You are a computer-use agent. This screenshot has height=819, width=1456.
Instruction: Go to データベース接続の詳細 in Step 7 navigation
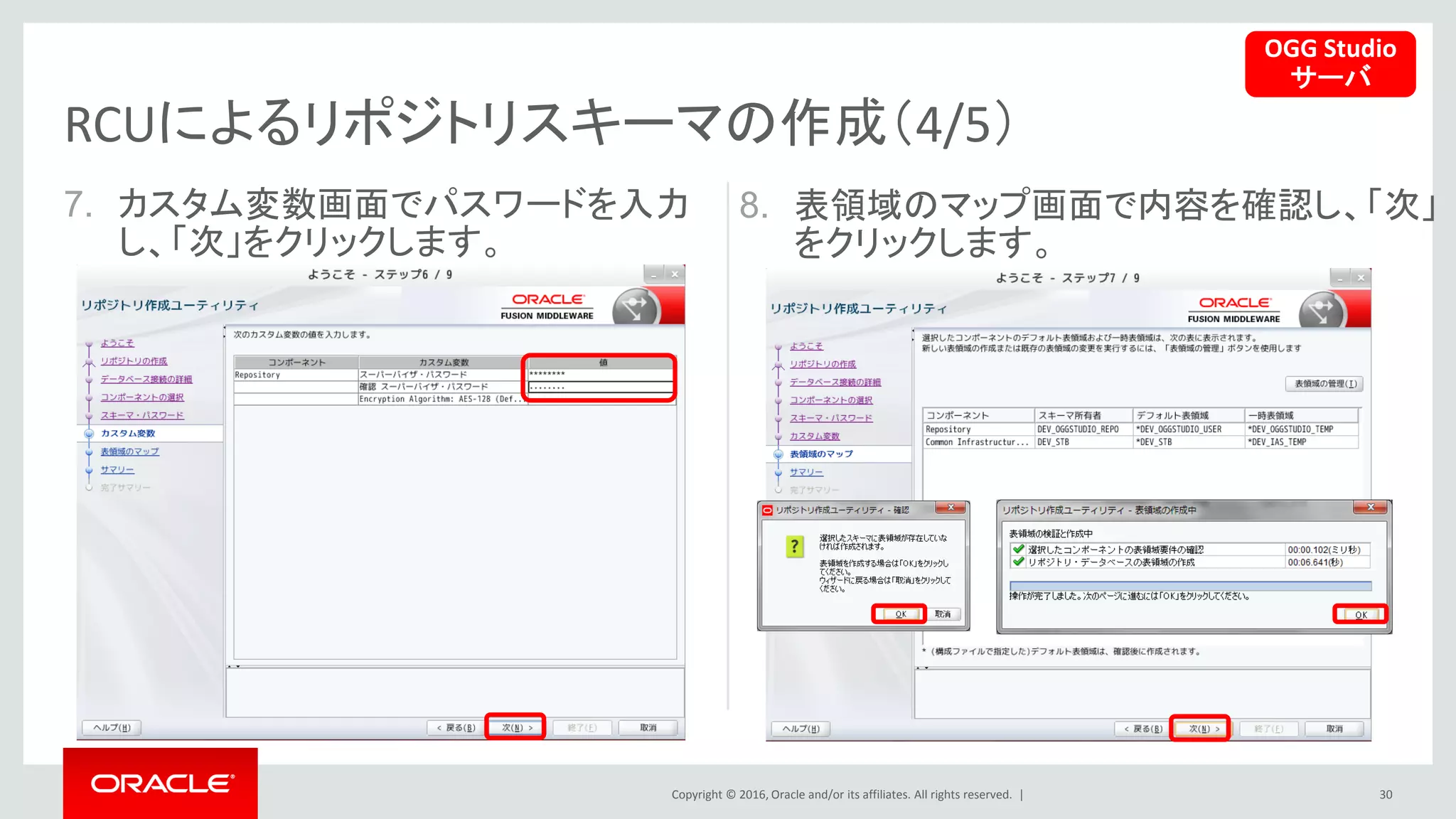point(835,382)
